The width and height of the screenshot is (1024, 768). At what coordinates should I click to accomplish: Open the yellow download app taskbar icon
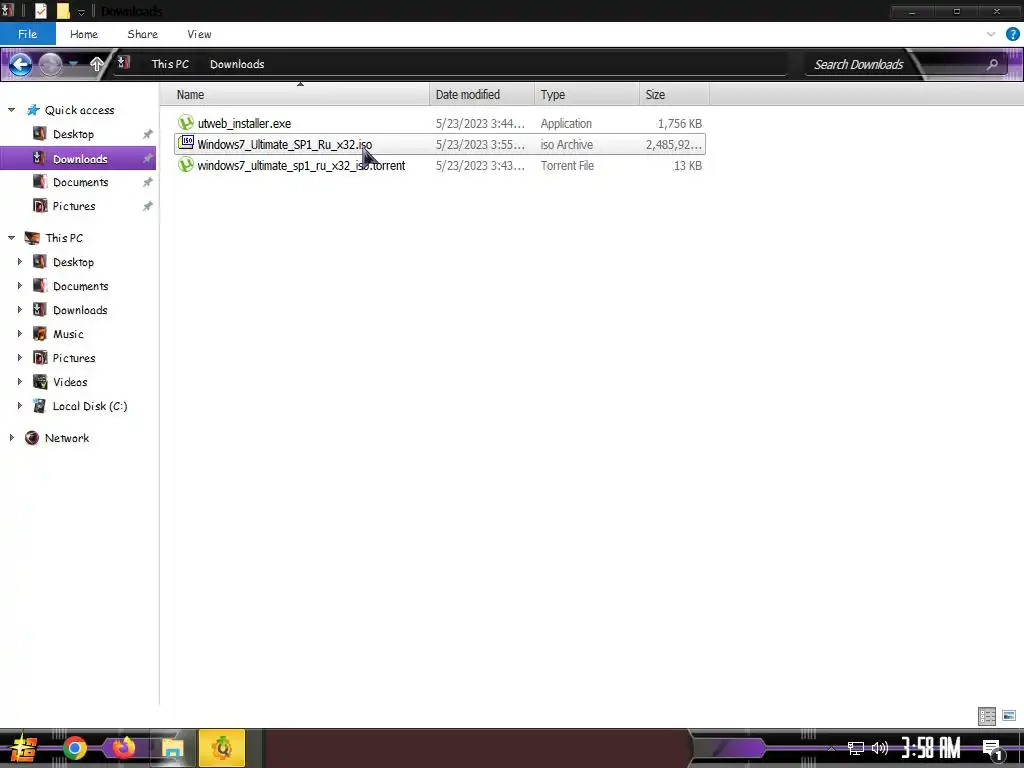coord(222,748)
